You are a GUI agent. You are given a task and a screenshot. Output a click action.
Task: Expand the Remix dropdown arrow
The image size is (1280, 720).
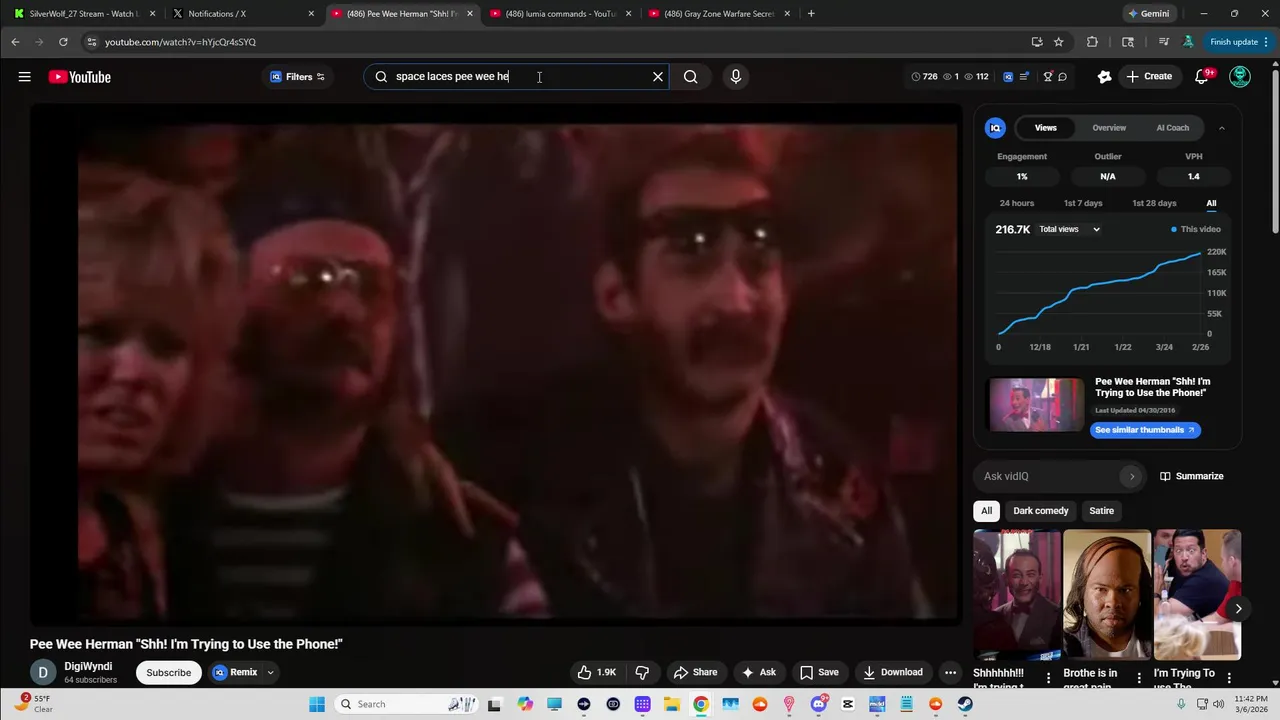click(270, 672)
